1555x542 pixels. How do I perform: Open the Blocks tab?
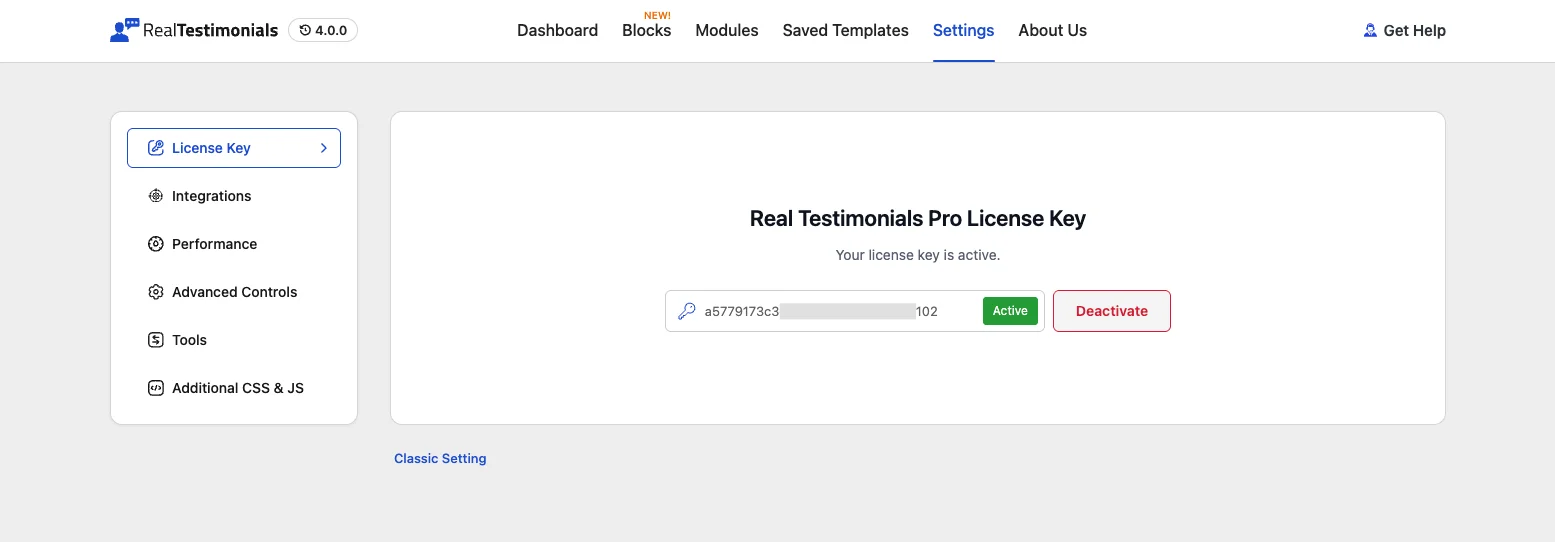(x=646, y=30)
